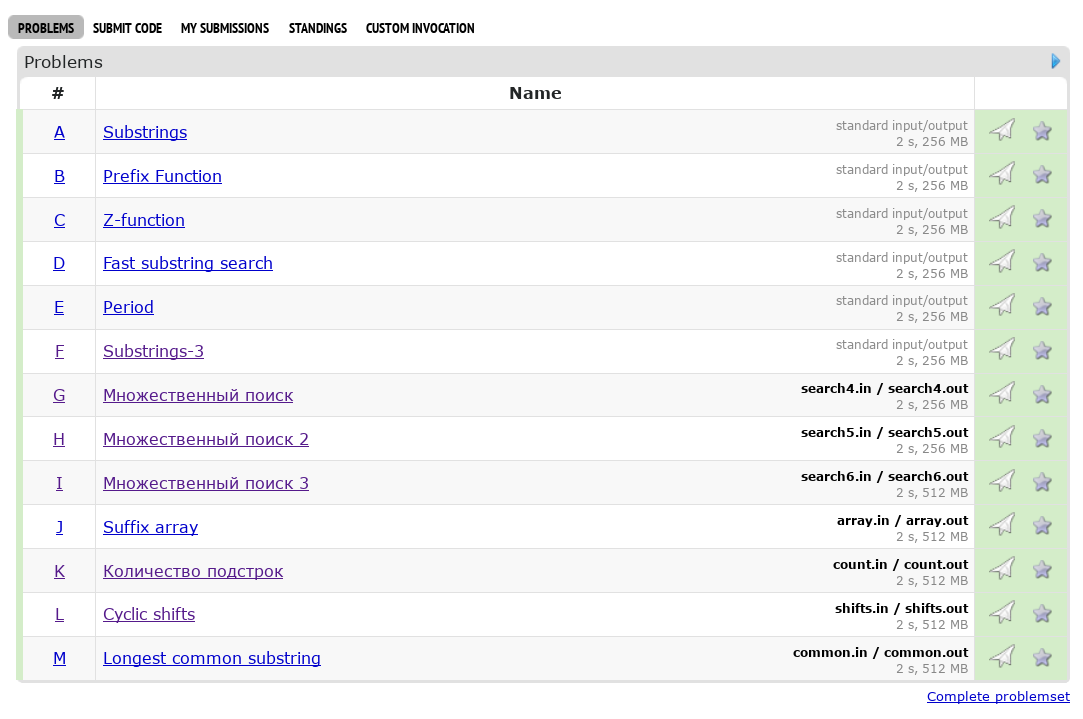The image size is (1083, 719).
Task: Click Complete problemset link
Action: coord(998,696)
